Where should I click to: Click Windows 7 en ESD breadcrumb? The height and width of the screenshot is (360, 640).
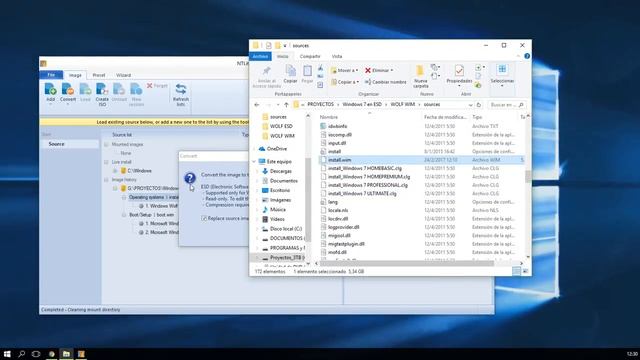coord(362,104)
